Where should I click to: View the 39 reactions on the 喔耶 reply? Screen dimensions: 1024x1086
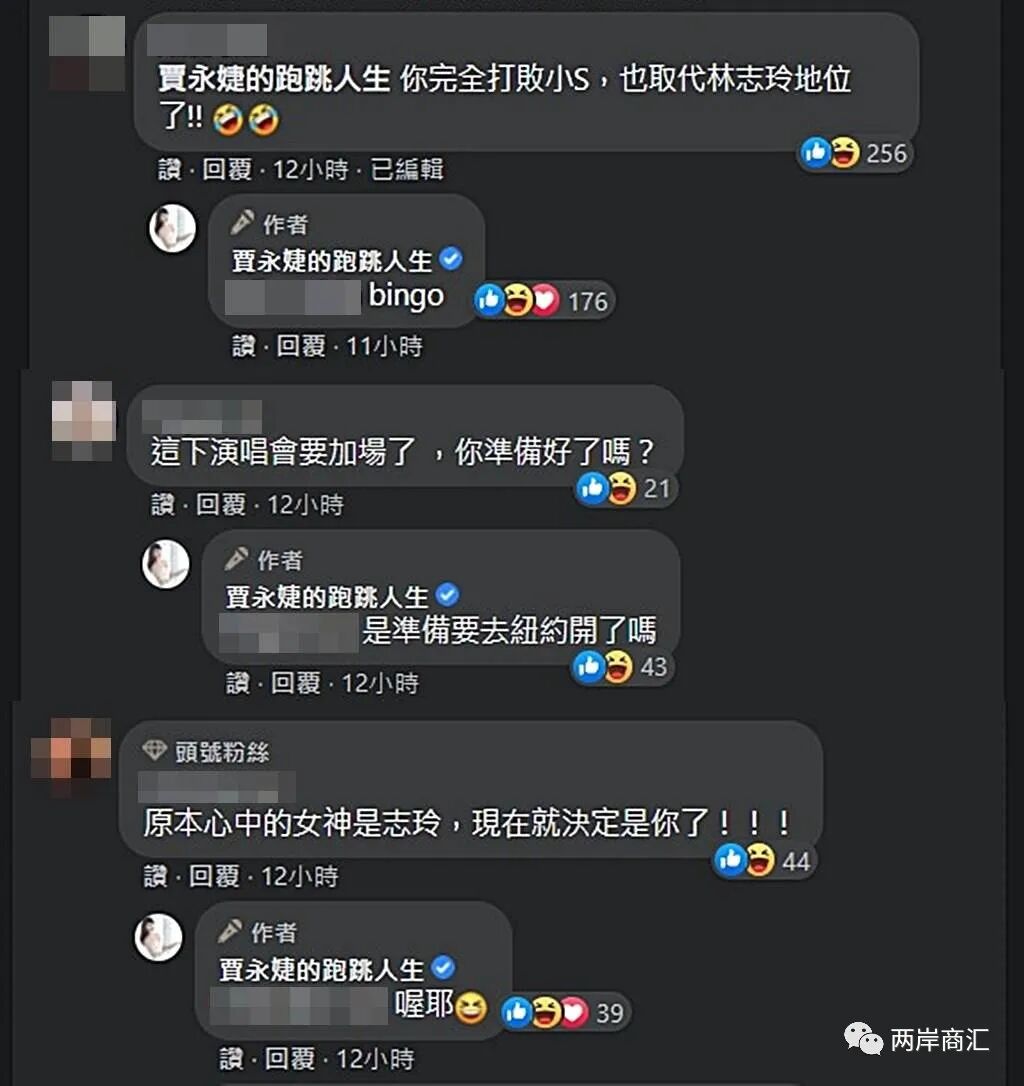563,1013
